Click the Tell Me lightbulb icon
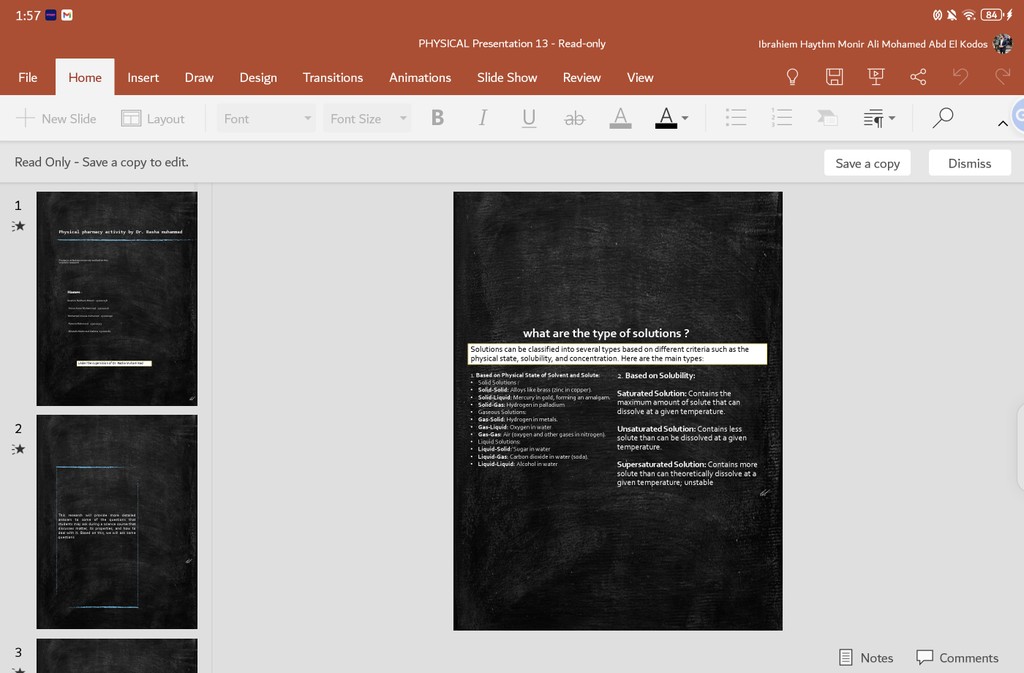This screenshot has width=1024, height=673. click(792, 77)
